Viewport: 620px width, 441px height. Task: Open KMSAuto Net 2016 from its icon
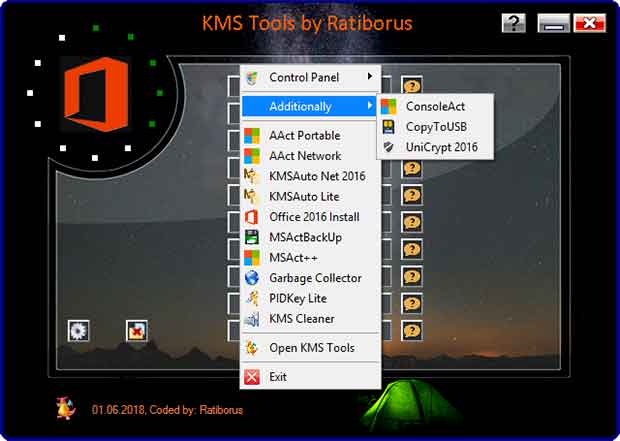[252, 176]
